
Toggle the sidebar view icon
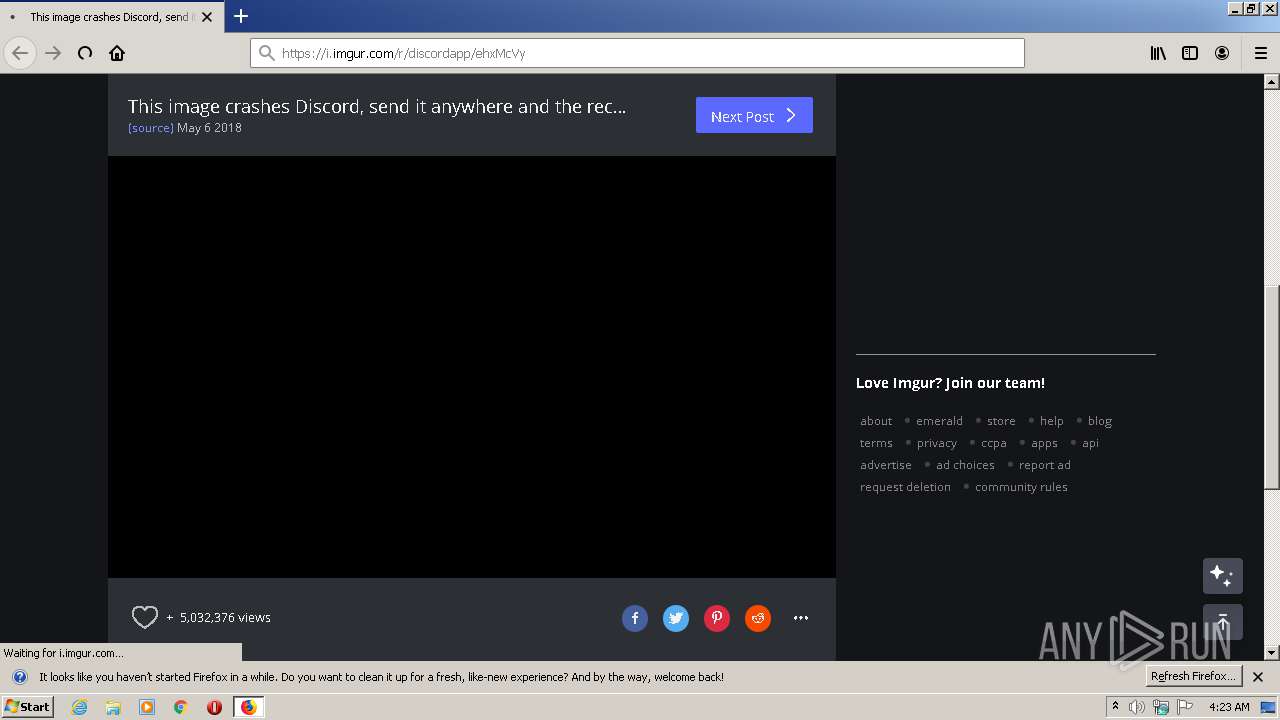(1190, 53)
